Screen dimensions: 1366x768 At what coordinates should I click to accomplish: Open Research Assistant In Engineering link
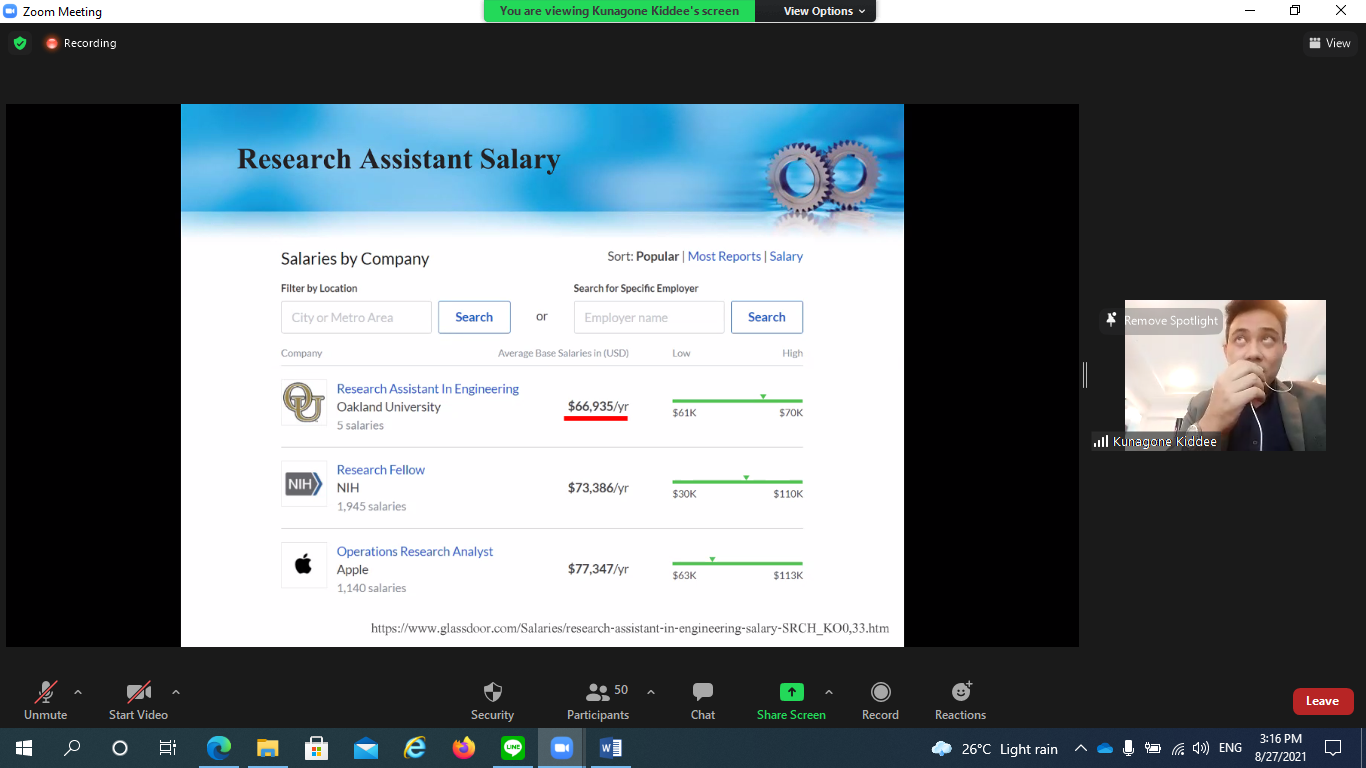point(428,389)
